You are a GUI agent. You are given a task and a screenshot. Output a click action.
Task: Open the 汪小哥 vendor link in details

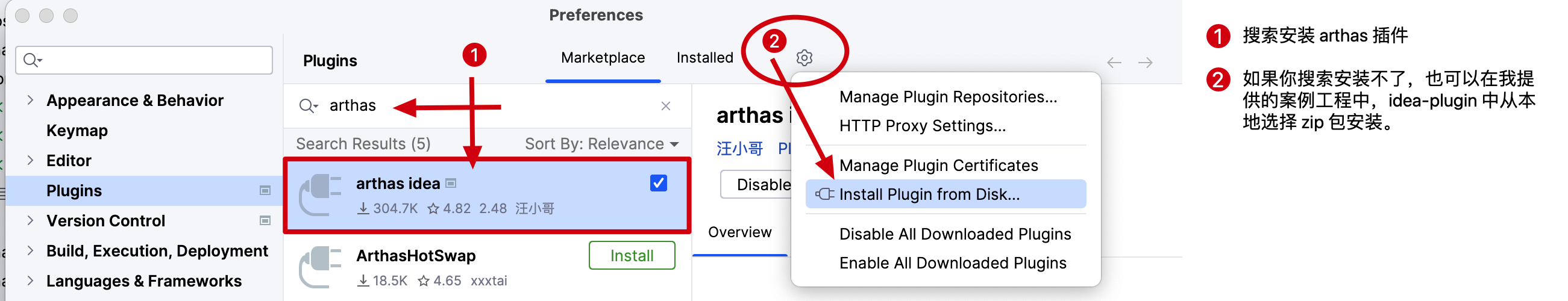point(739,149)
